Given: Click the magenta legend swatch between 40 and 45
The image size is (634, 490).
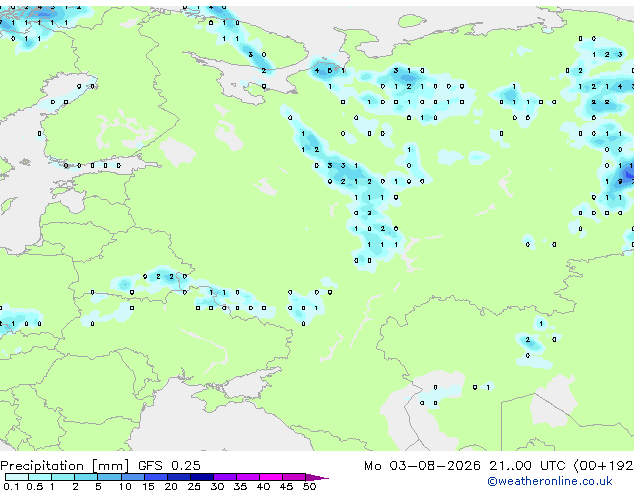Looking at the screenshot, I should point(271,477).
